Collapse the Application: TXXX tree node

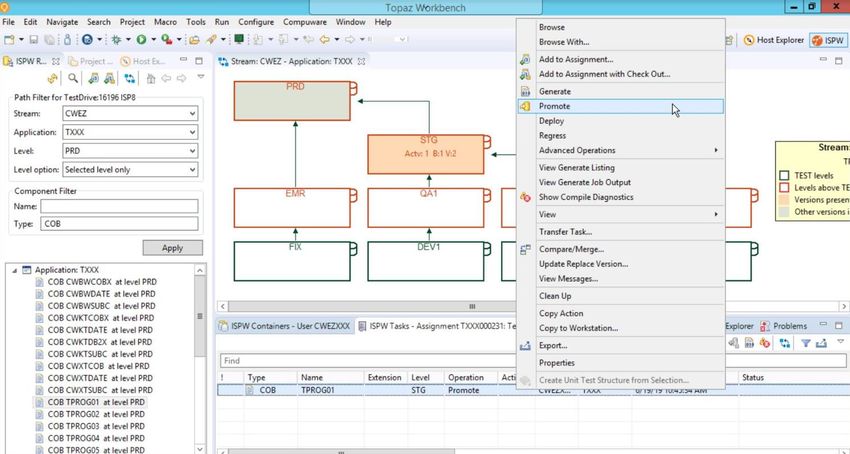(15, 270)
